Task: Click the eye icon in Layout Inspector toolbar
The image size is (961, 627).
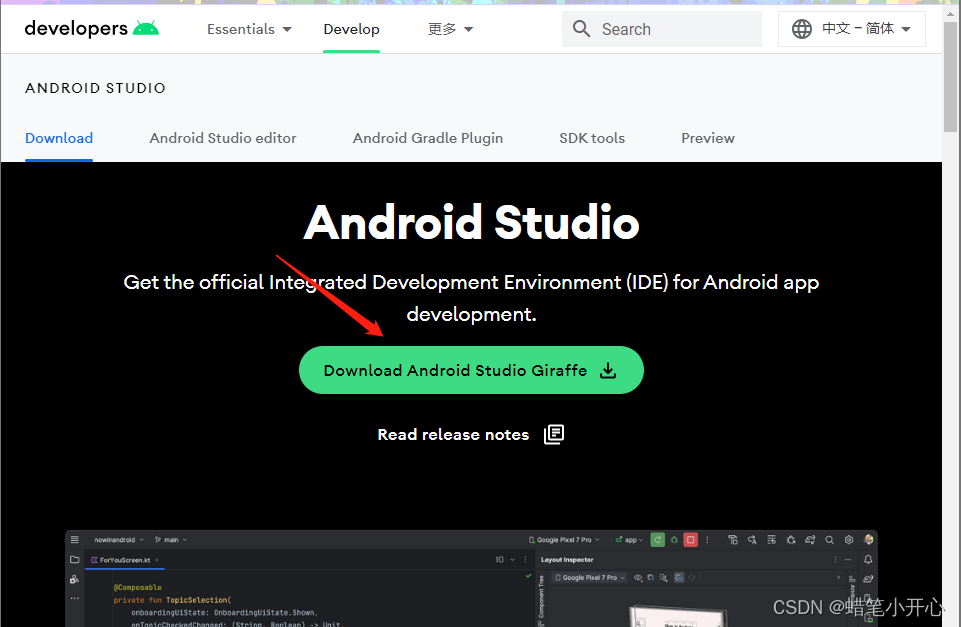Action: point(638,577)
